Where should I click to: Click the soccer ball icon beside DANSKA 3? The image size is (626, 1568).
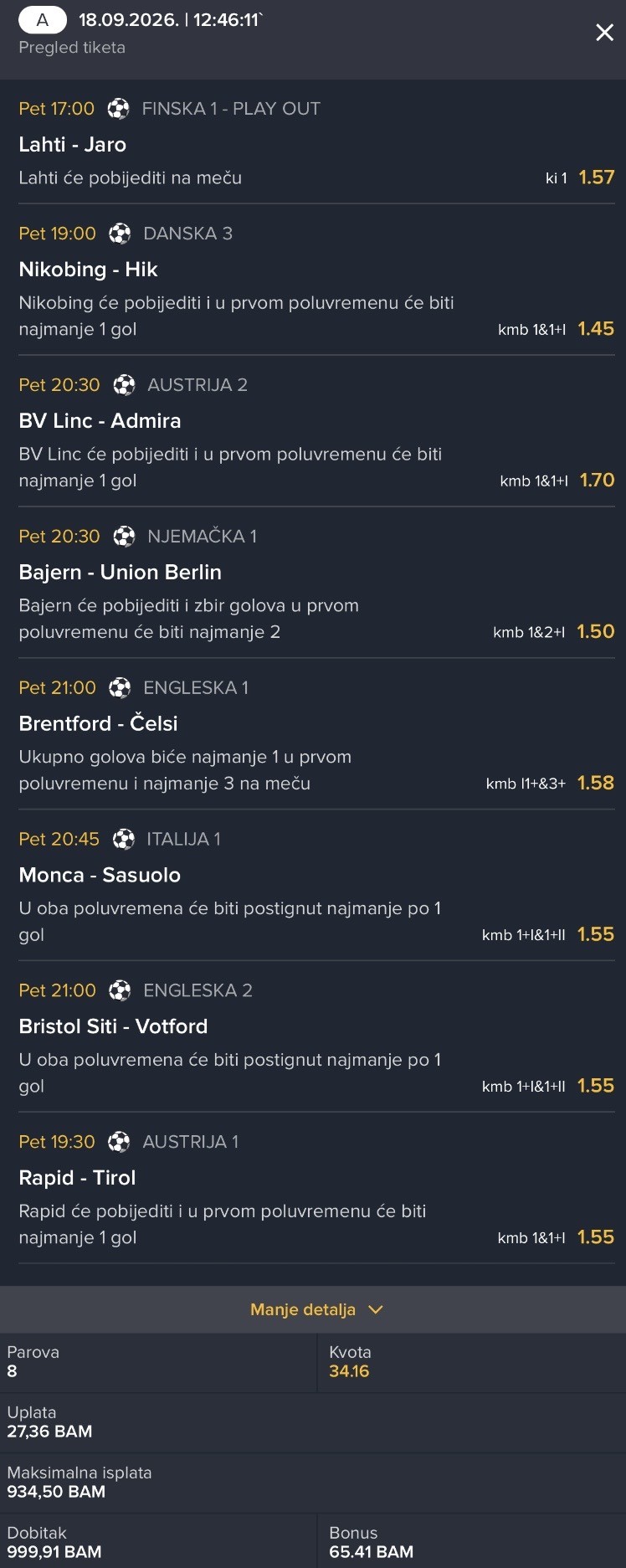[120, 234]
